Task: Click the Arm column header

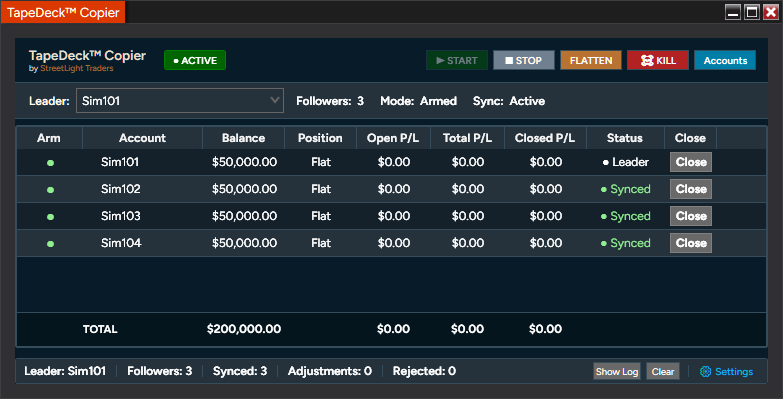Action: tap(49, 138)
